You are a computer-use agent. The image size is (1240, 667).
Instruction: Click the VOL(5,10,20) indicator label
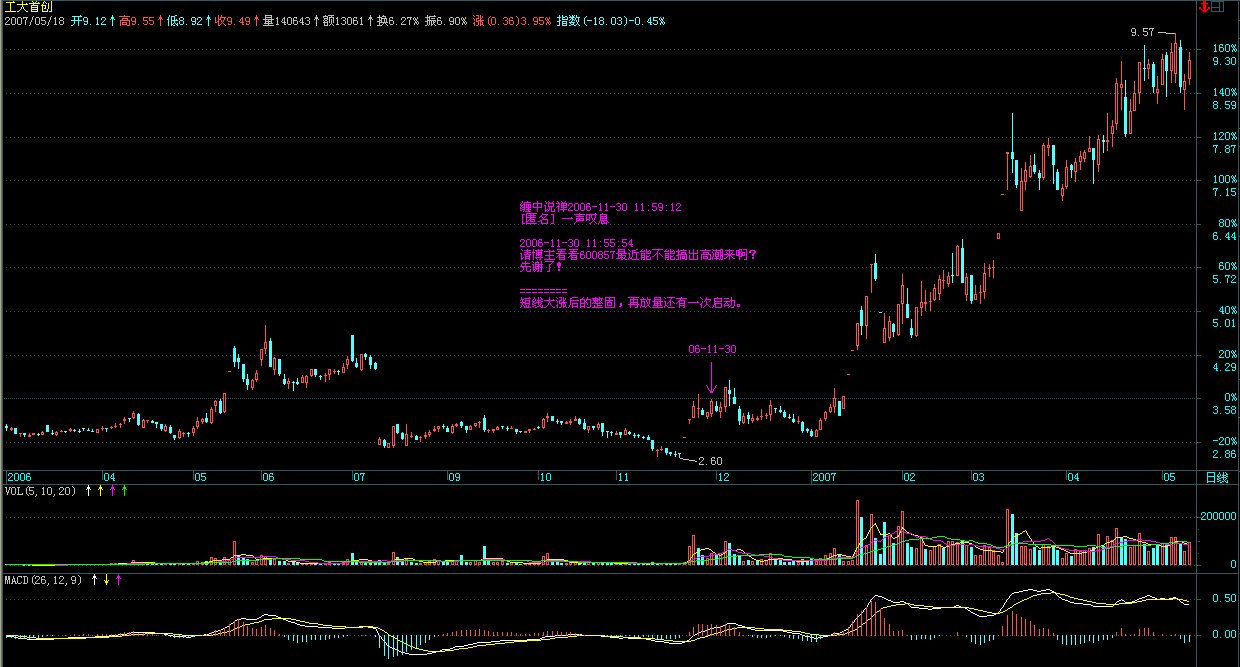point(40,491)
